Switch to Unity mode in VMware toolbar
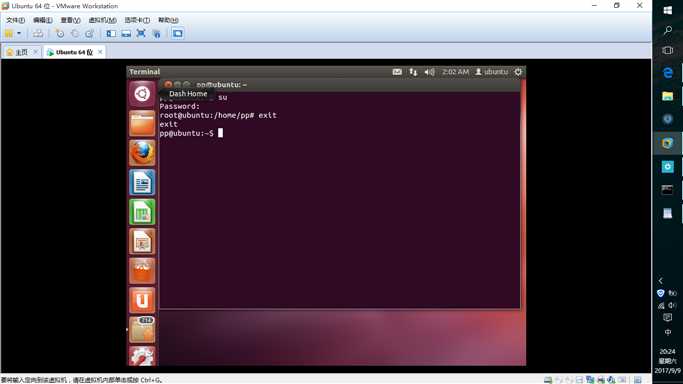Screen dimensions: 683x384 click(x=156, y=34)
